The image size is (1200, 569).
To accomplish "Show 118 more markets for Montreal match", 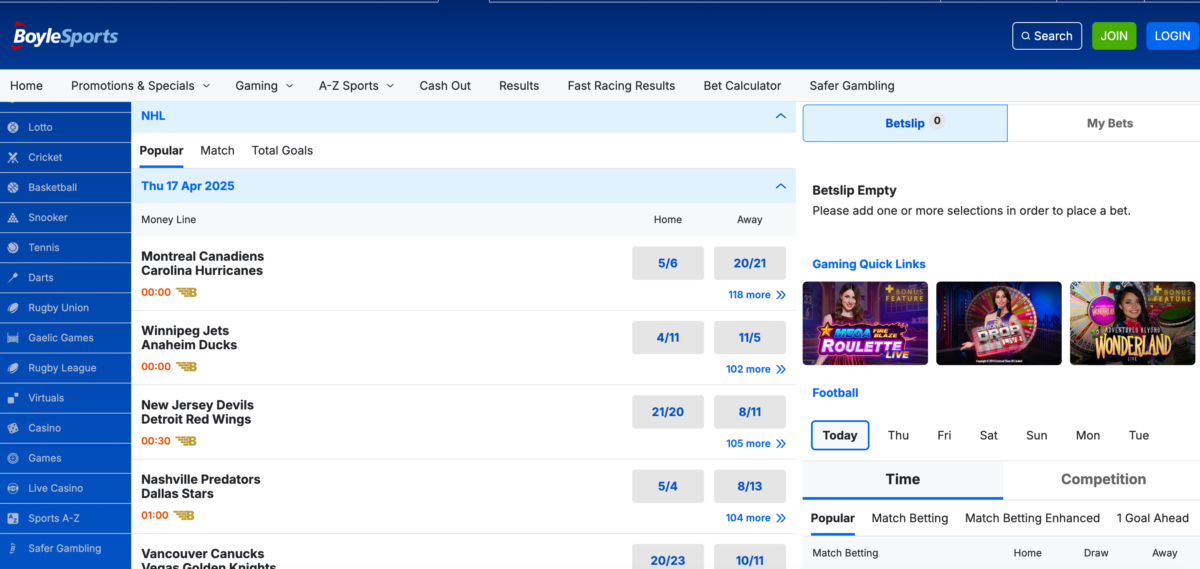I will click(757, 295).
